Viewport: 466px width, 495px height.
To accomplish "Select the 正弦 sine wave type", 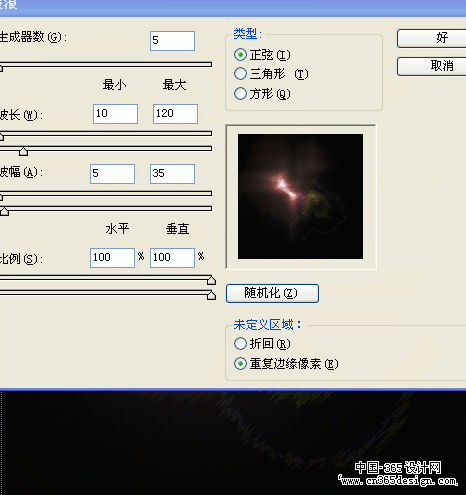I will click(x=240, y=55).
